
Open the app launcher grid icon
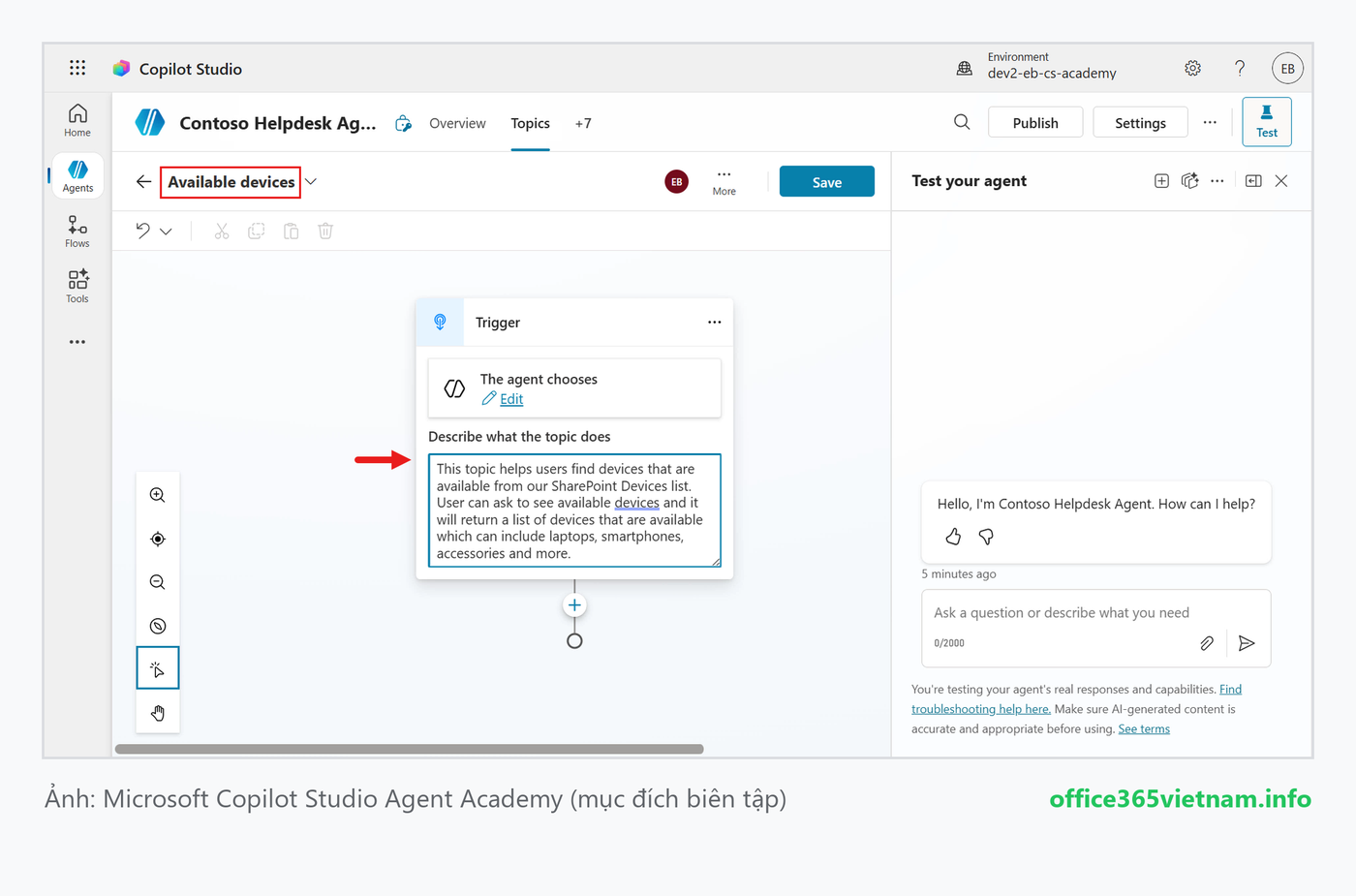tap(77, 68)
